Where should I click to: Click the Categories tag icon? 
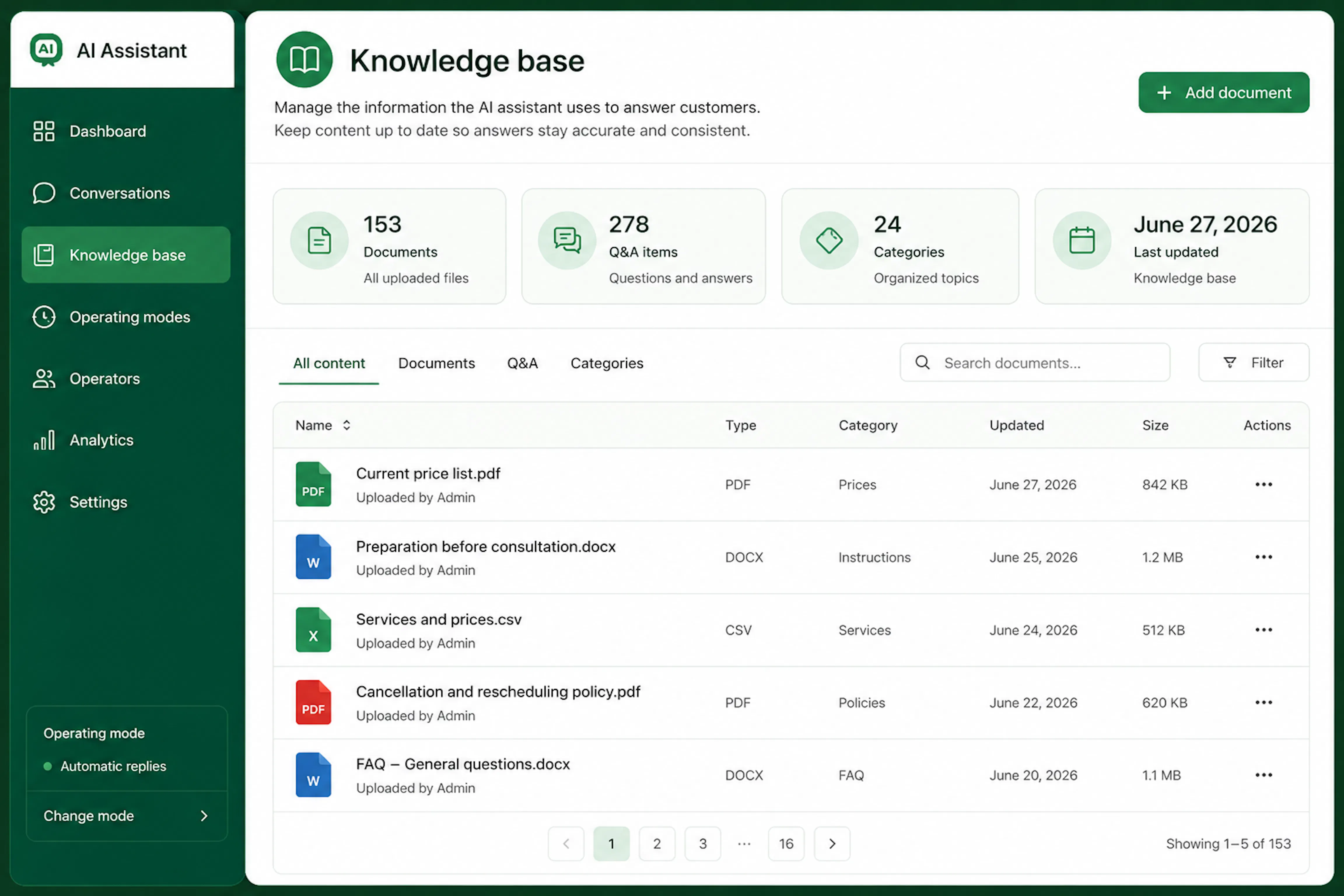tap(829, 240)
